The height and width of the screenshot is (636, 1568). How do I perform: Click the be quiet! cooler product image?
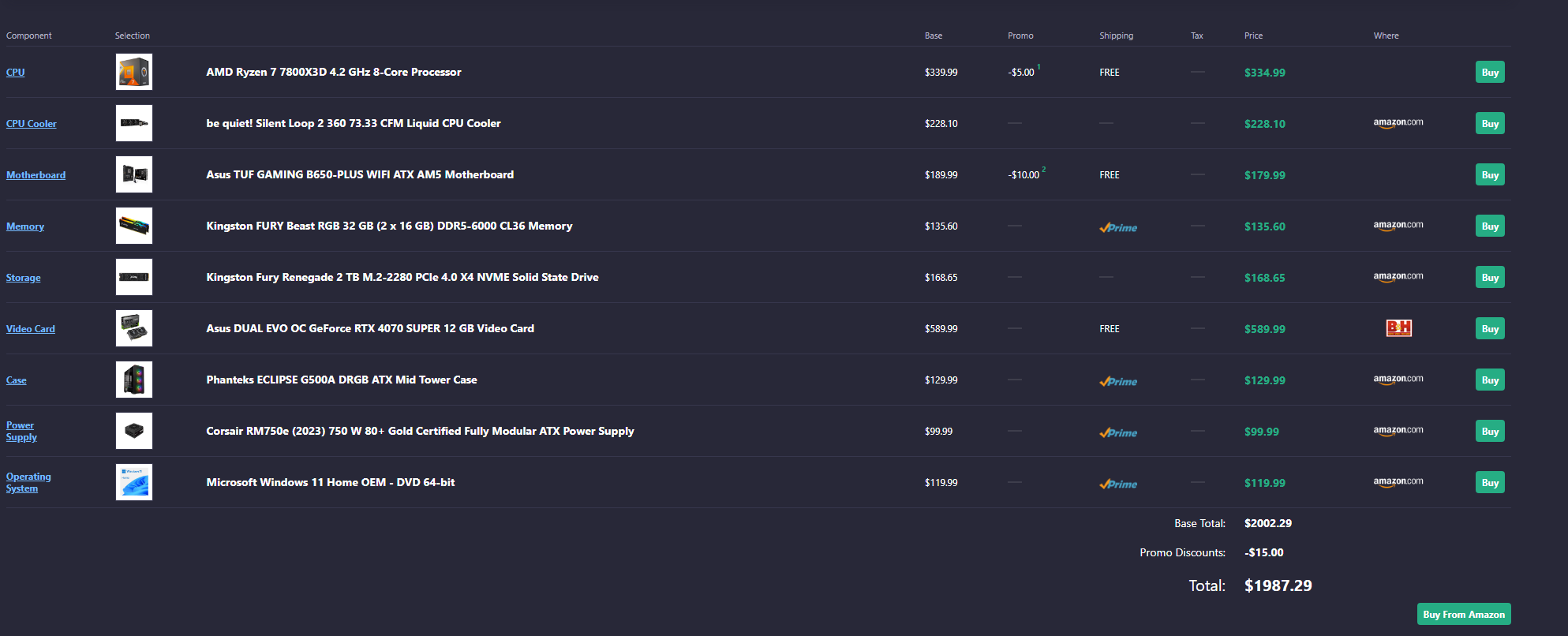coord(134,123)
